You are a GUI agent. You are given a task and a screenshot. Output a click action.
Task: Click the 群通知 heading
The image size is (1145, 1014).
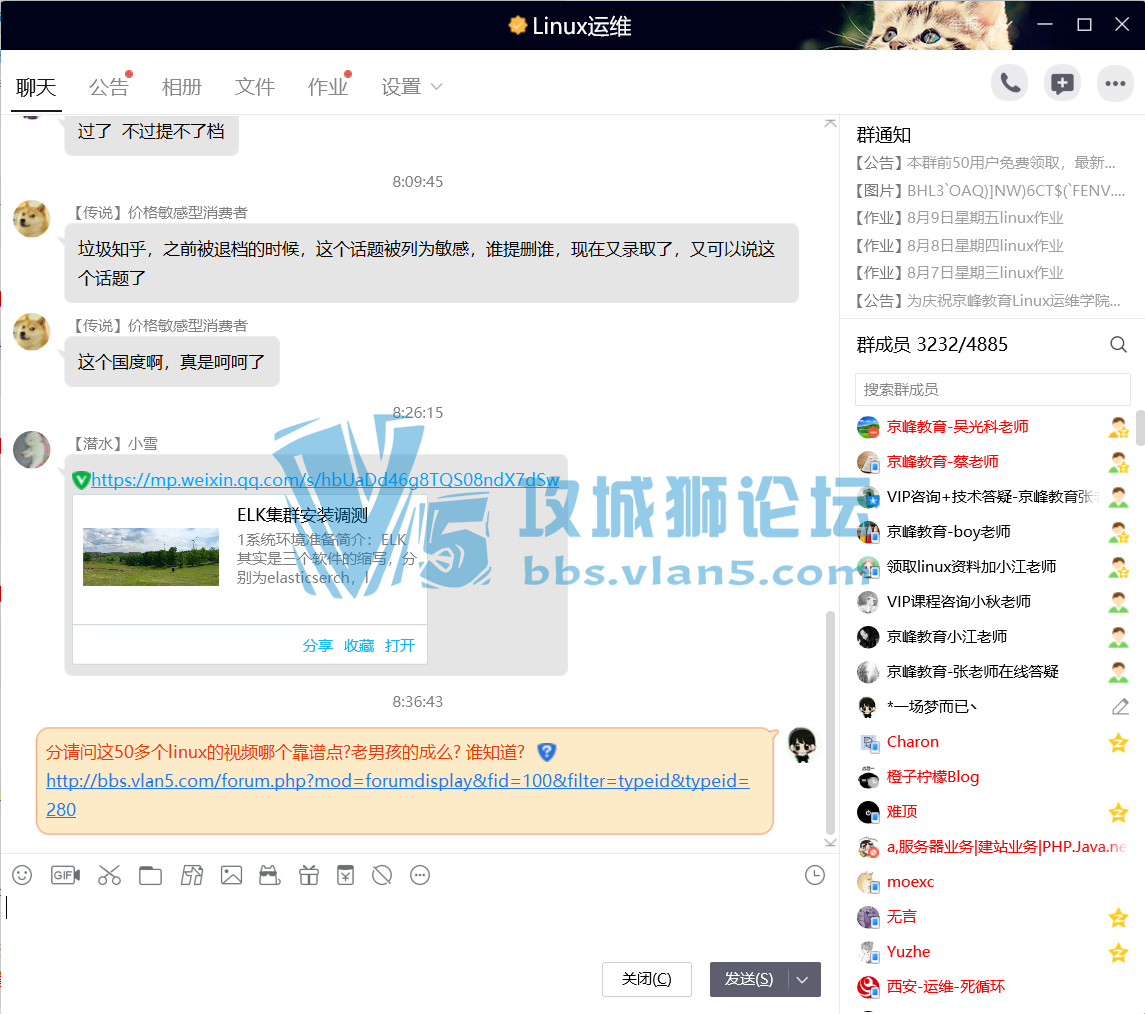(884, 135)
